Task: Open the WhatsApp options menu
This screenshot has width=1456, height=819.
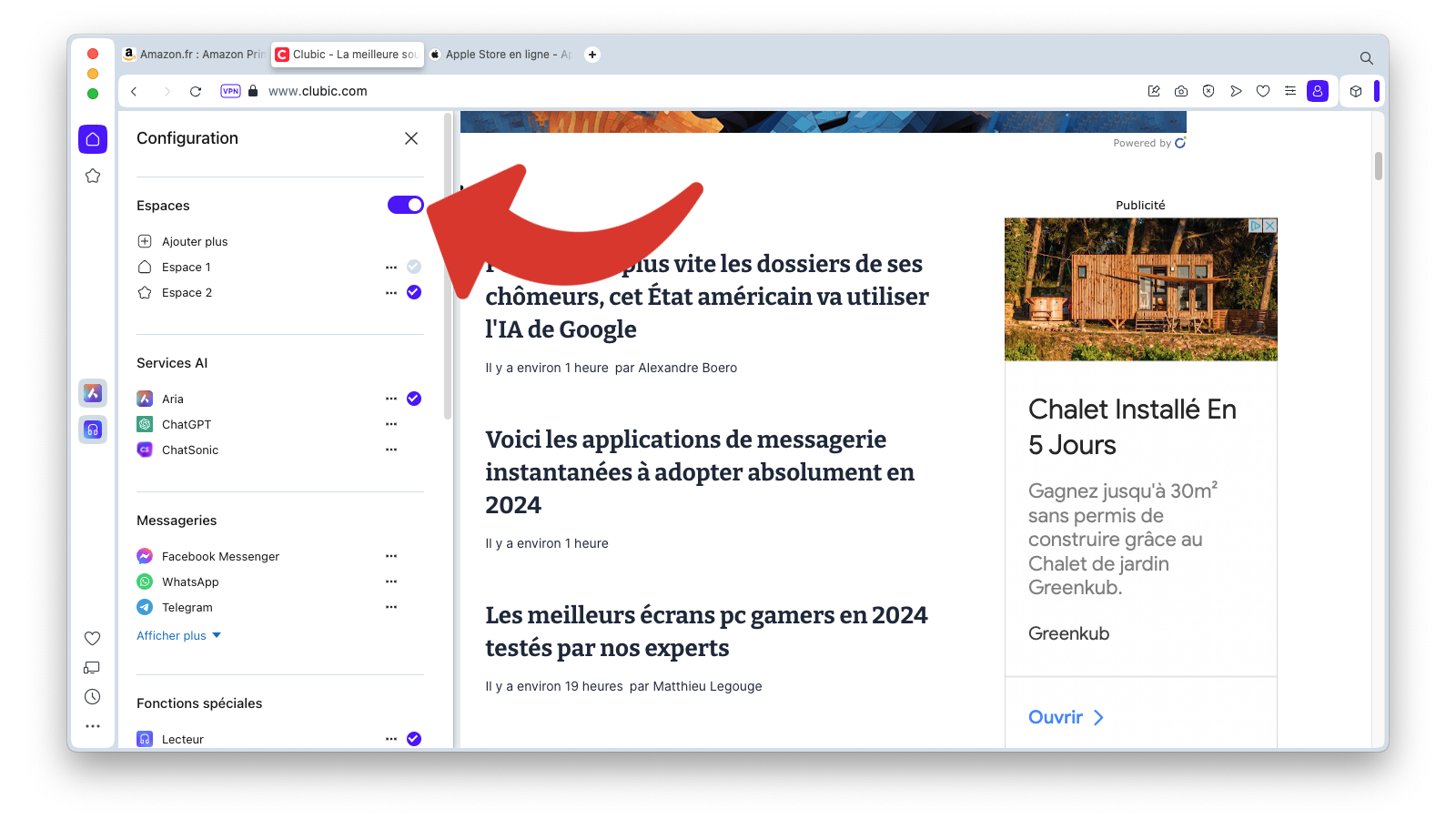Action: pos(391,581)
